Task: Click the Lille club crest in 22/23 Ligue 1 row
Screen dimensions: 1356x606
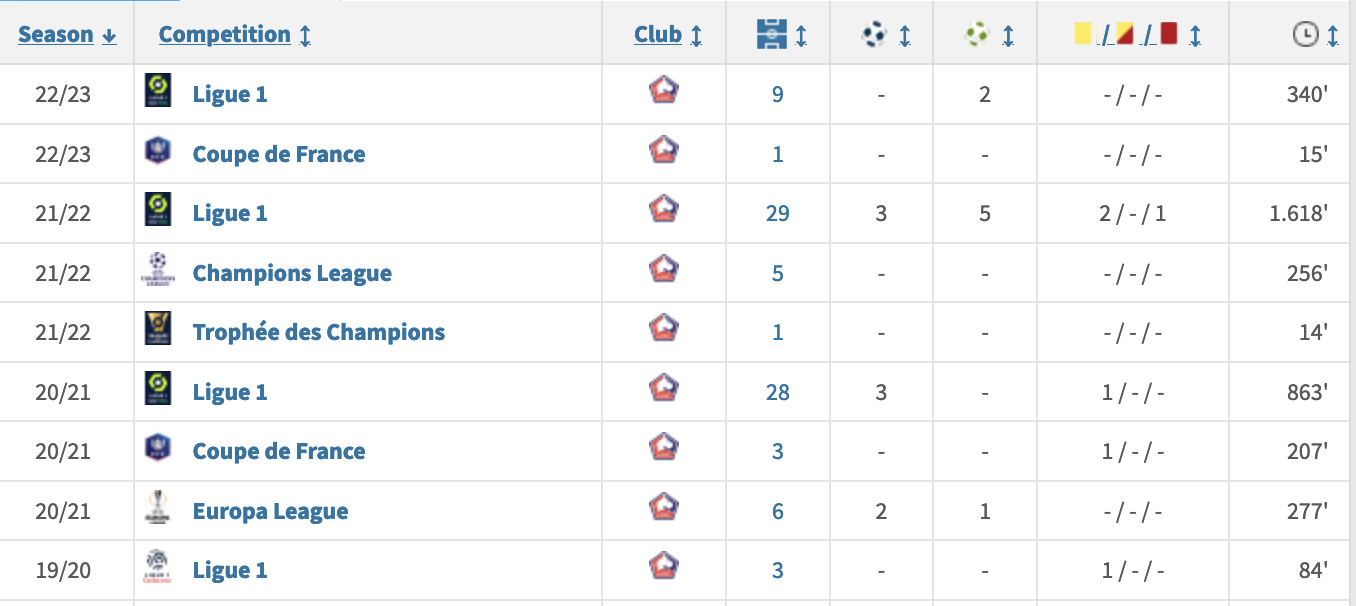Action: (x=664, y=92)
